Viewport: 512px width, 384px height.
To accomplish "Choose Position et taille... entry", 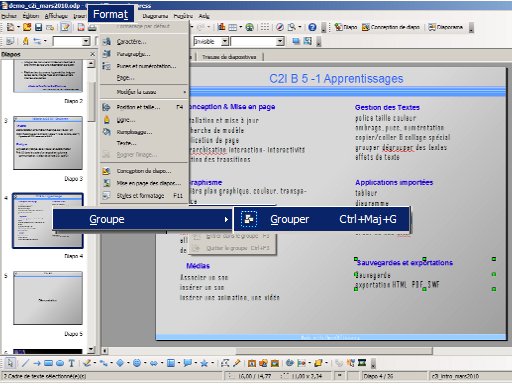I will (x=144, y=107).
